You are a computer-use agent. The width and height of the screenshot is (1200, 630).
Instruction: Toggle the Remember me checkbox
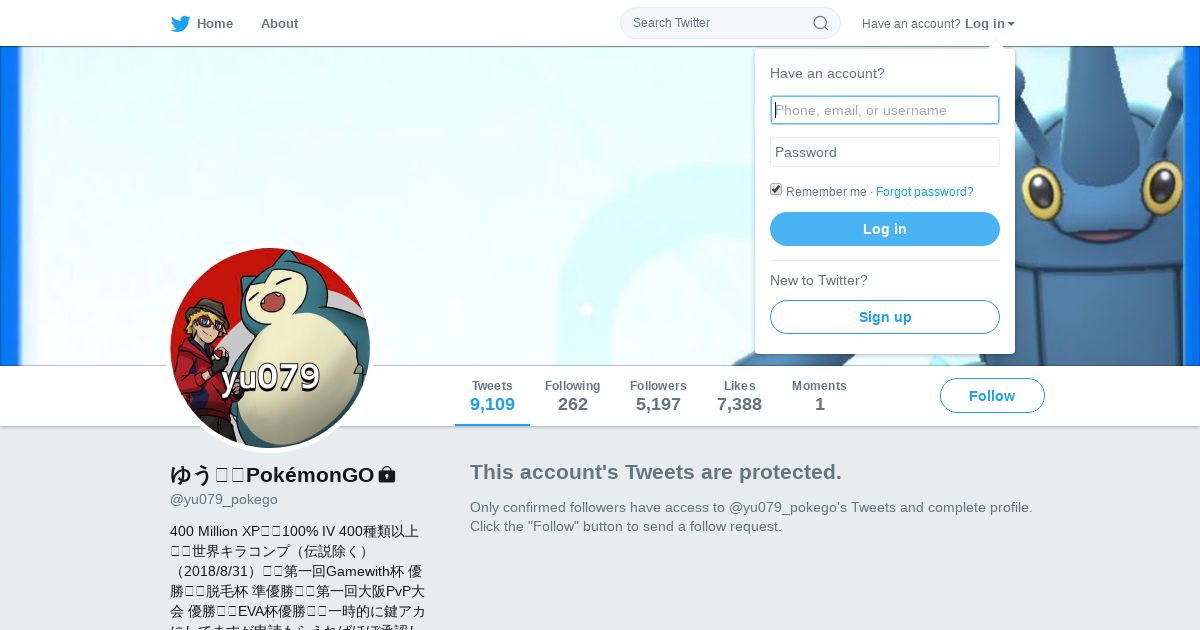coord(776,189)
